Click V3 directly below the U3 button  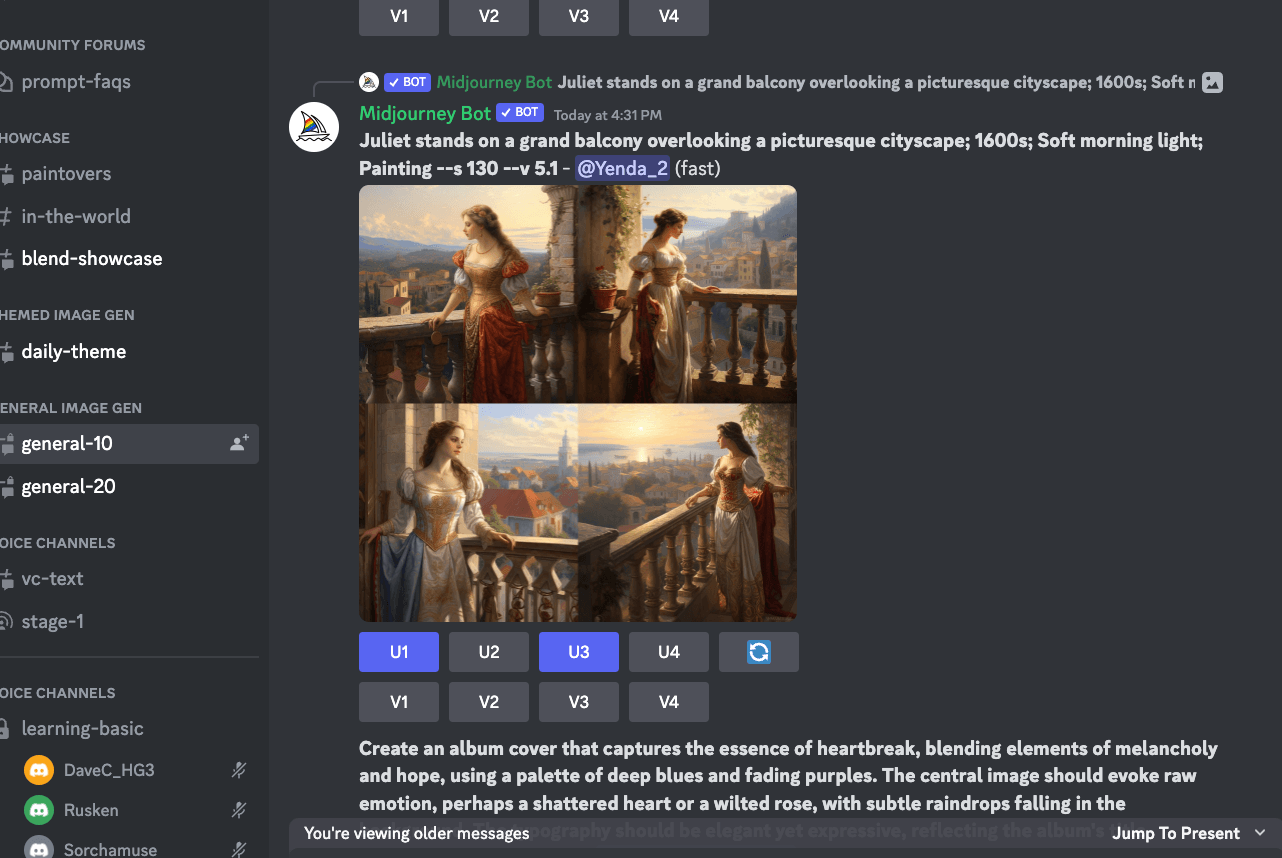pyautogui.click(x=579, y=702)
